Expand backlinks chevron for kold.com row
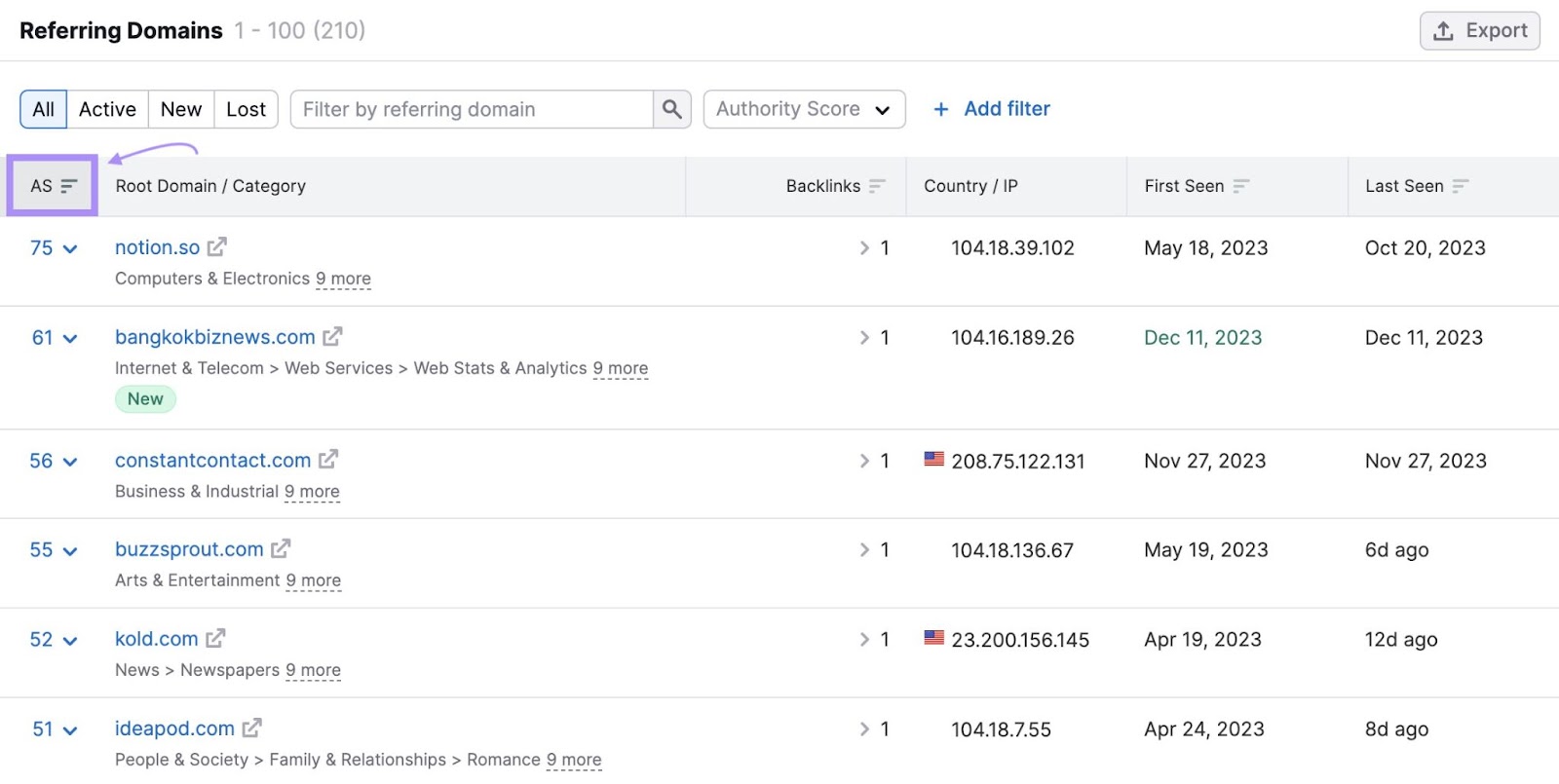 864,640
